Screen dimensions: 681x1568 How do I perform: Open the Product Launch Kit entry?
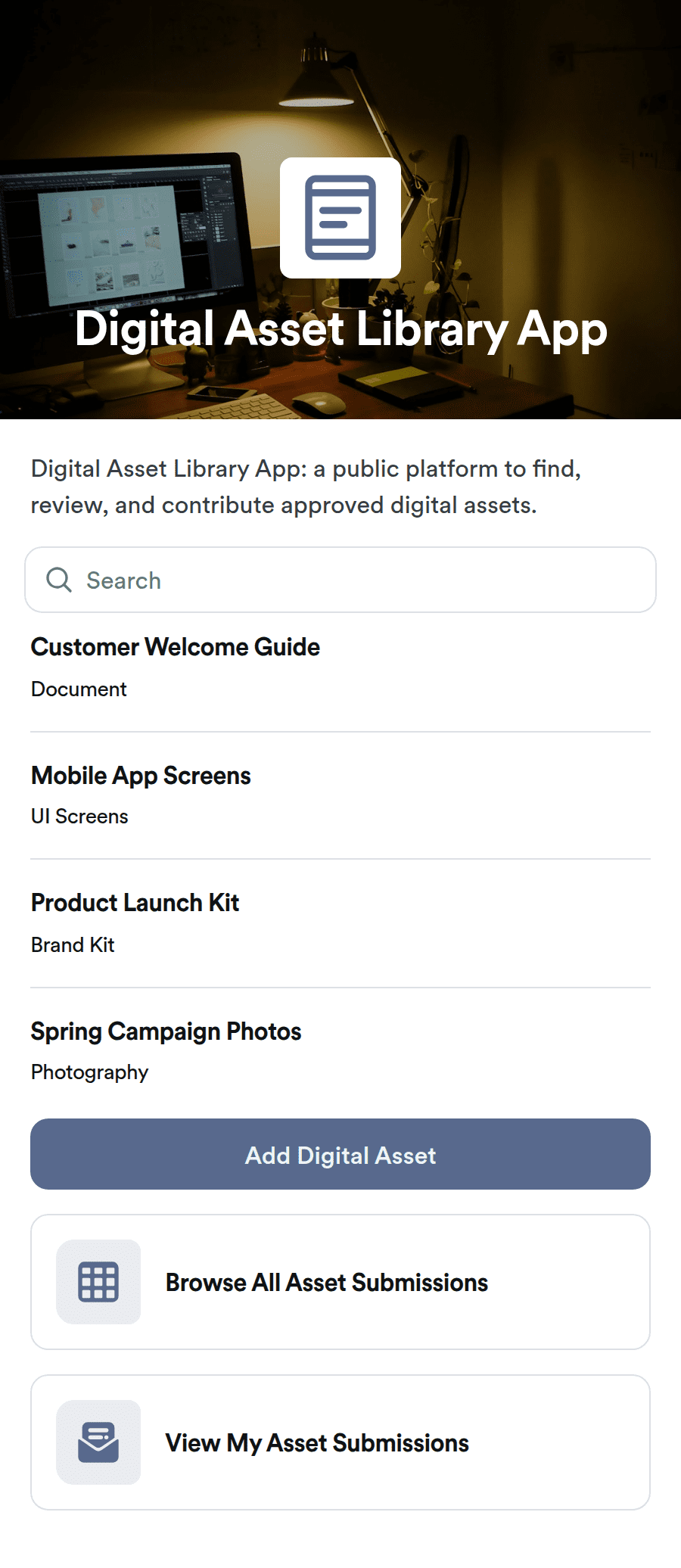(340, 923)
